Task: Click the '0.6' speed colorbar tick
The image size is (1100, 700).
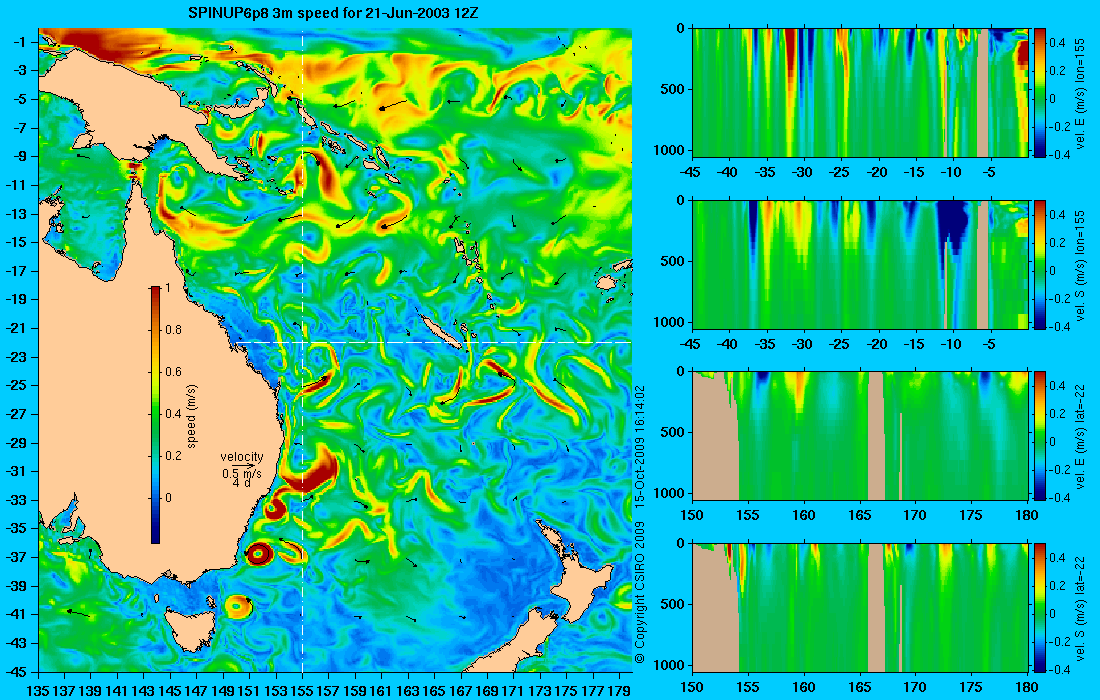Action: coord(173,372)
